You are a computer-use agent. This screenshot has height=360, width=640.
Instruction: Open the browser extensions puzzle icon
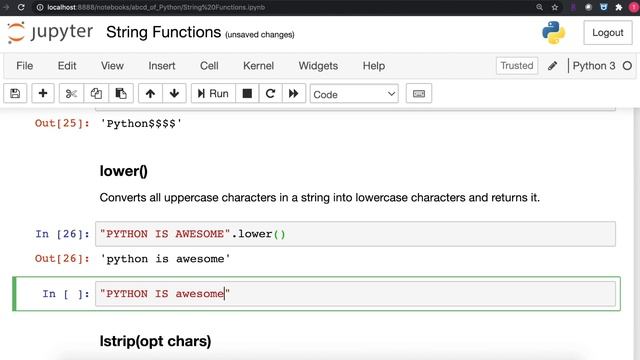(x=619, y=7)
